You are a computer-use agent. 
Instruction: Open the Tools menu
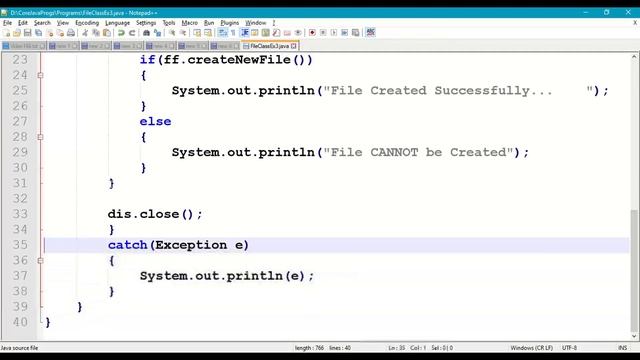pos(169,23)
